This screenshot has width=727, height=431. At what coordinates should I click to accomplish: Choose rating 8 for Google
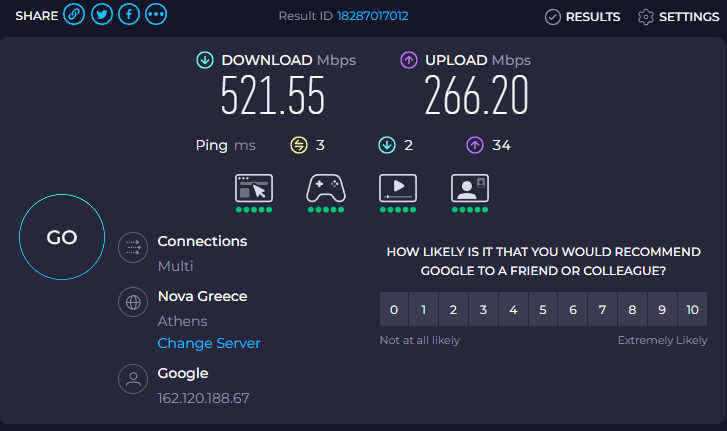coord(632,310)
